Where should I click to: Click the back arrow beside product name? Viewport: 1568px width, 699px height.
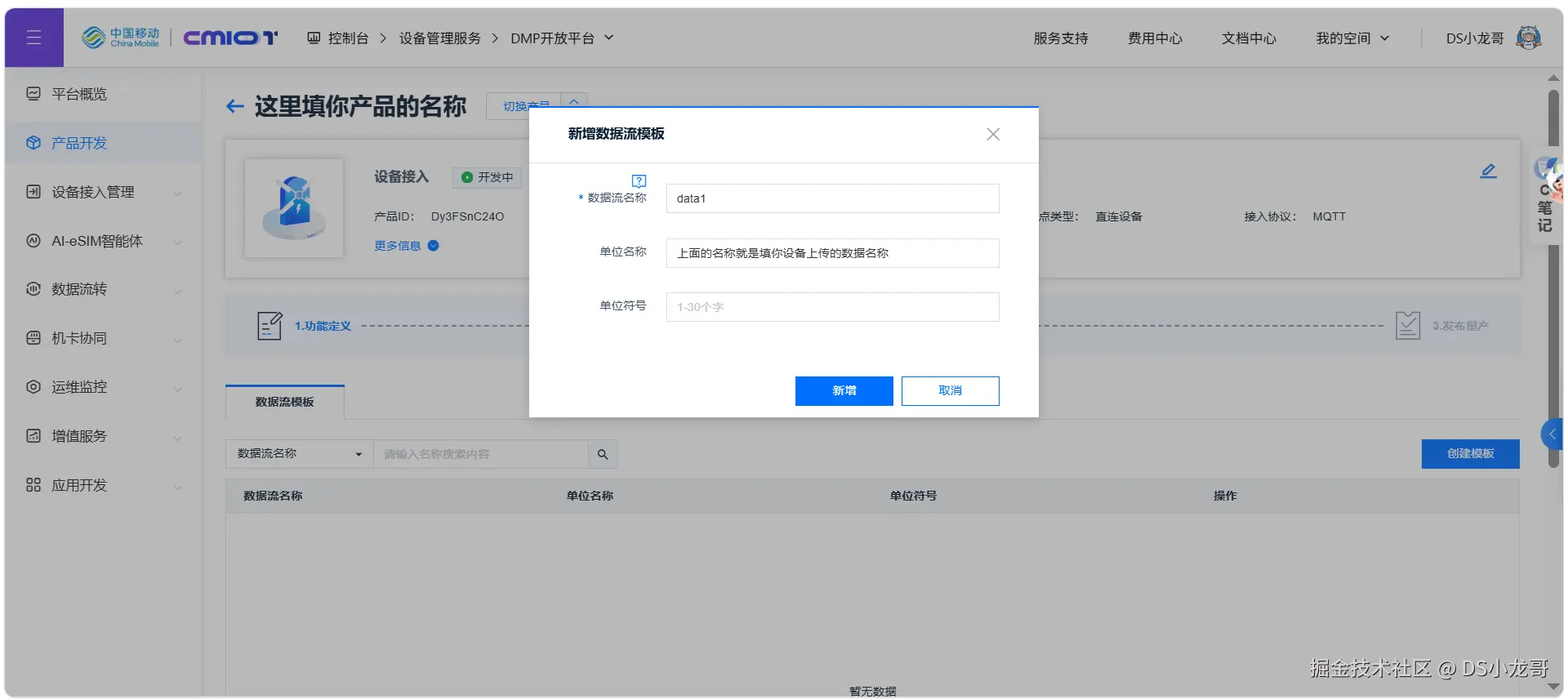235,106
